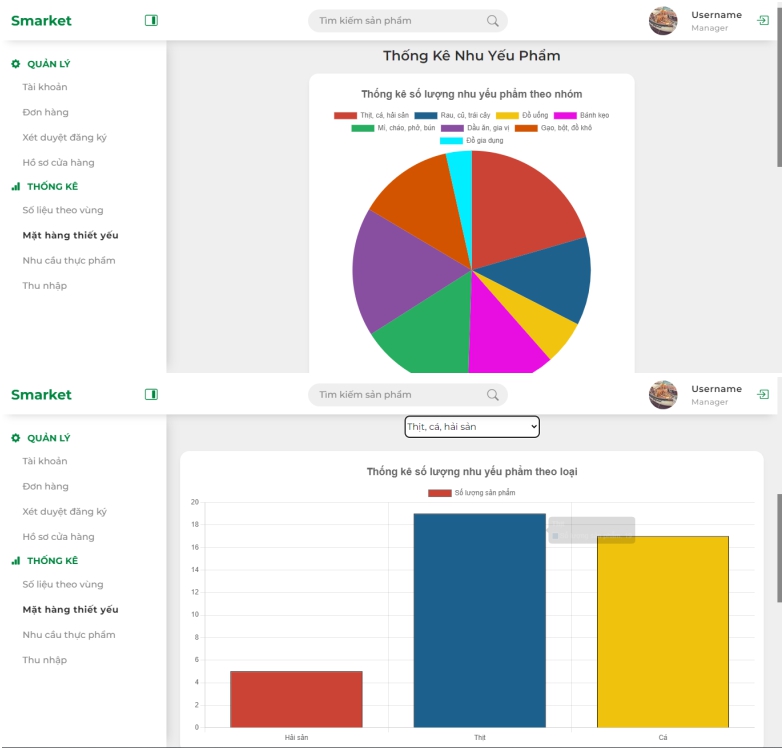
Task: Open Thu nhập on pie chart screen sidebar
Action: pos(44,286)
